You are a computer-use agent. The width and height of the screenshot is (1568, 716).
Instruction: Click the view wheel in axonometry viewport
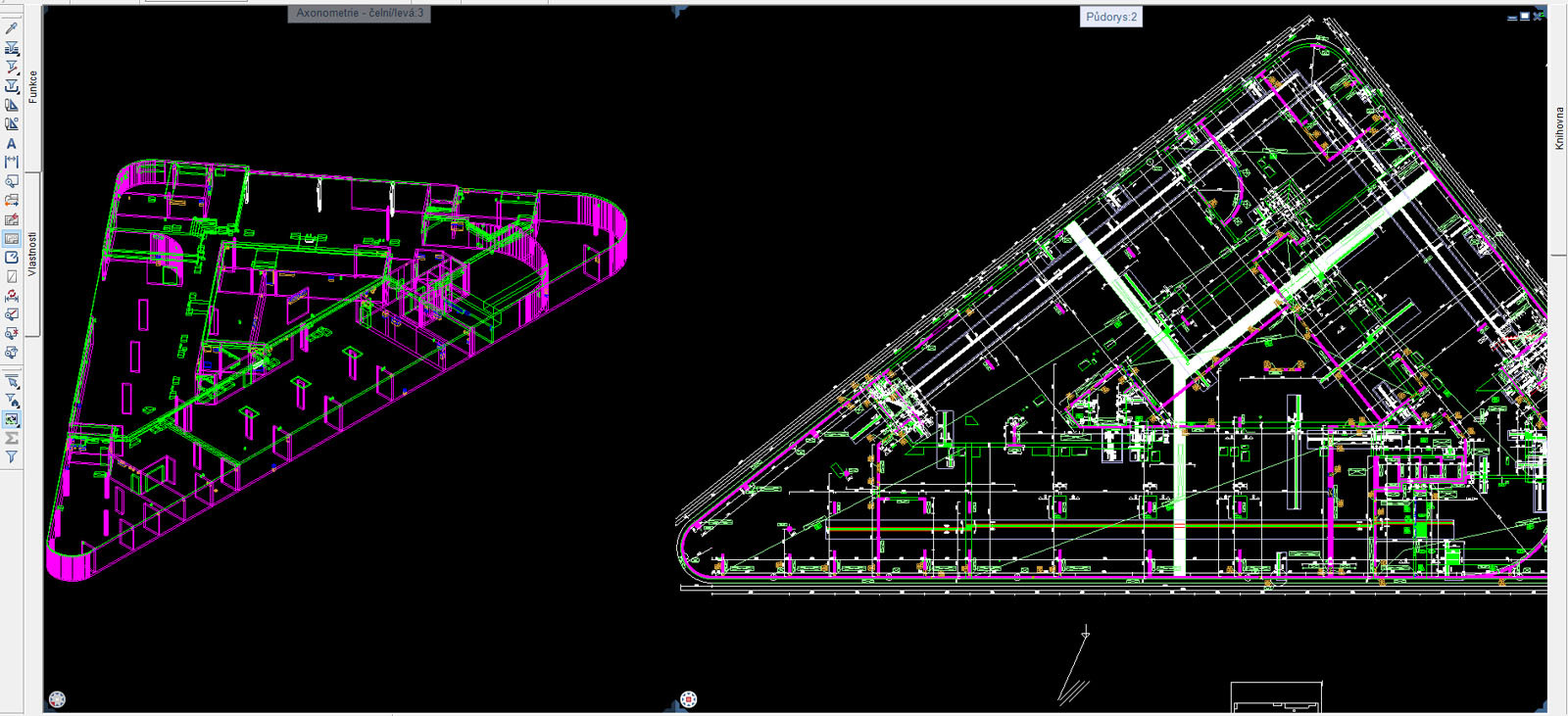57,699
